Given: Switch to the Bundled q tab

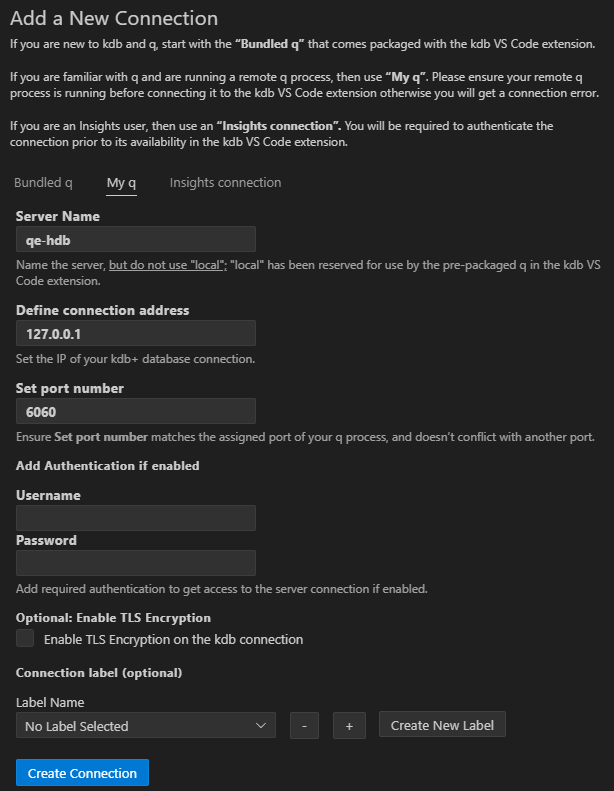Looking at the screenshot, I should pos(43,183).
